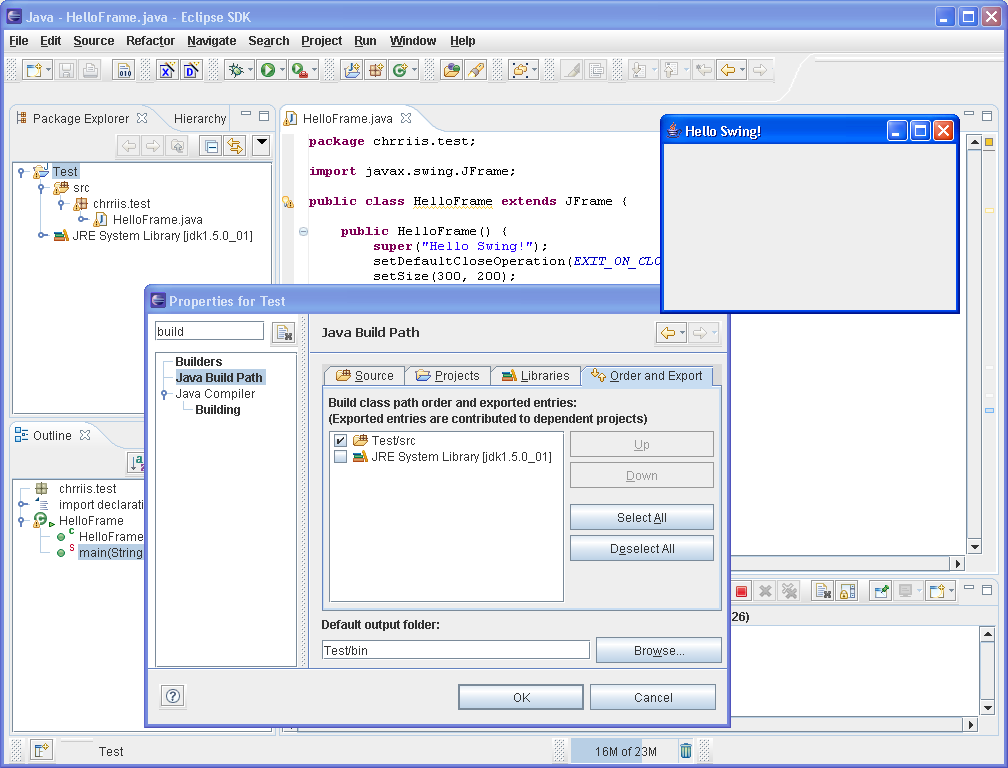
Task: Click the red Terminate icon in Console
Action: pyautogui.click(x=741, y=591)
